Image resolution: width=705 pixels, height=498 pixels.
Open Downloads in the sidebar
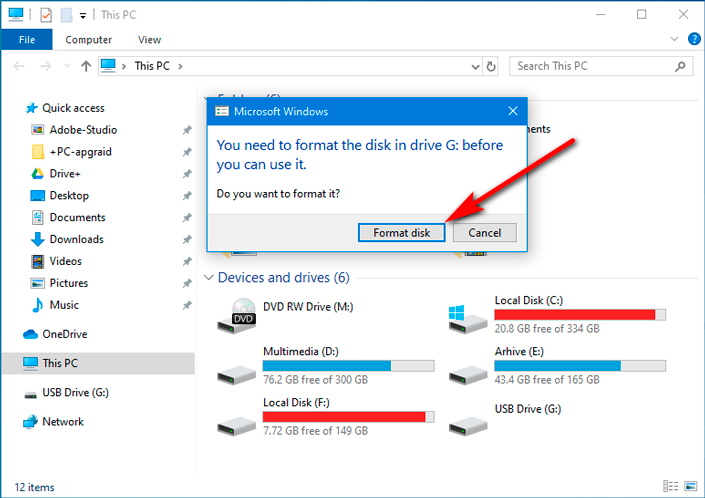tap(76, 240)
